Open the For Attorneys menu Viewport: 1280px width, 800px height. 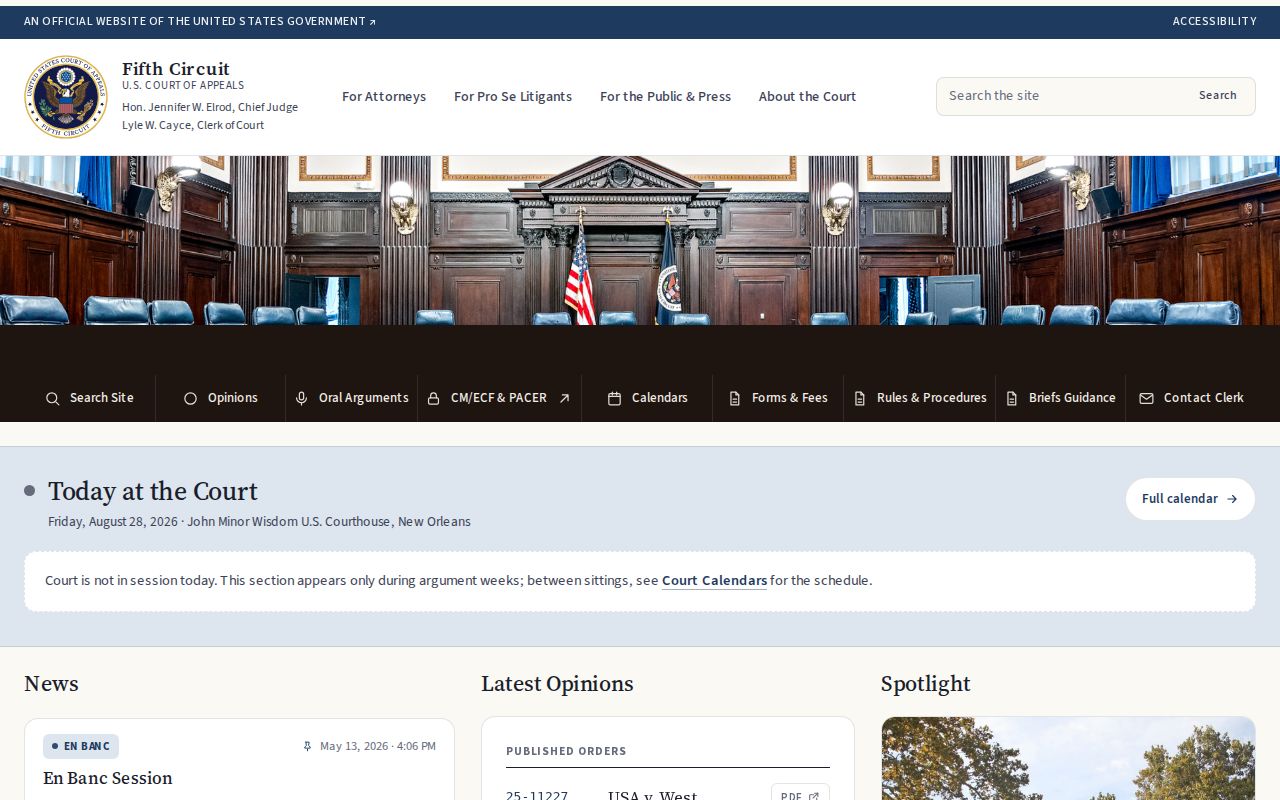point(384,97)
